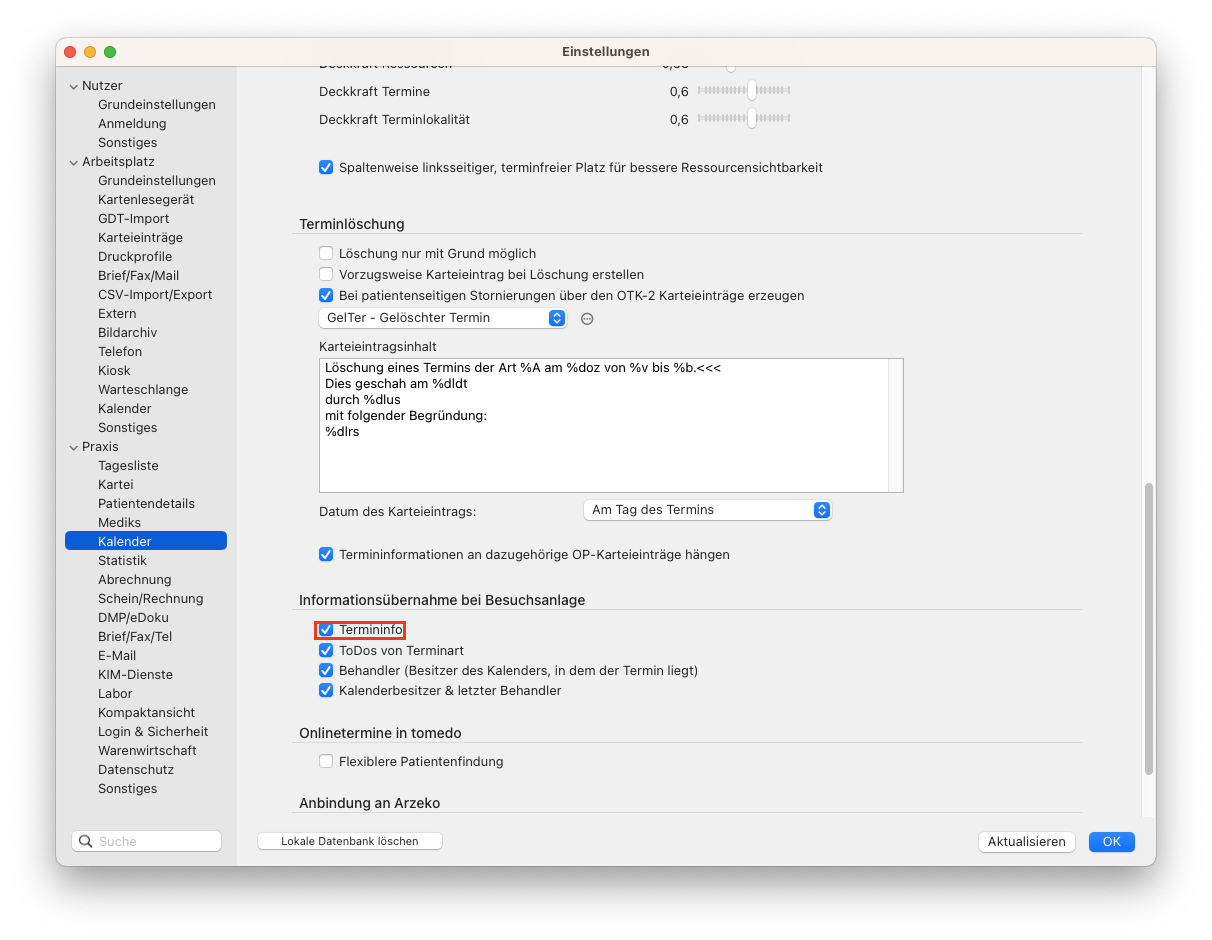Collapse the Nutzer section chevron
1212x940 pixels.
tap(73, 86)
